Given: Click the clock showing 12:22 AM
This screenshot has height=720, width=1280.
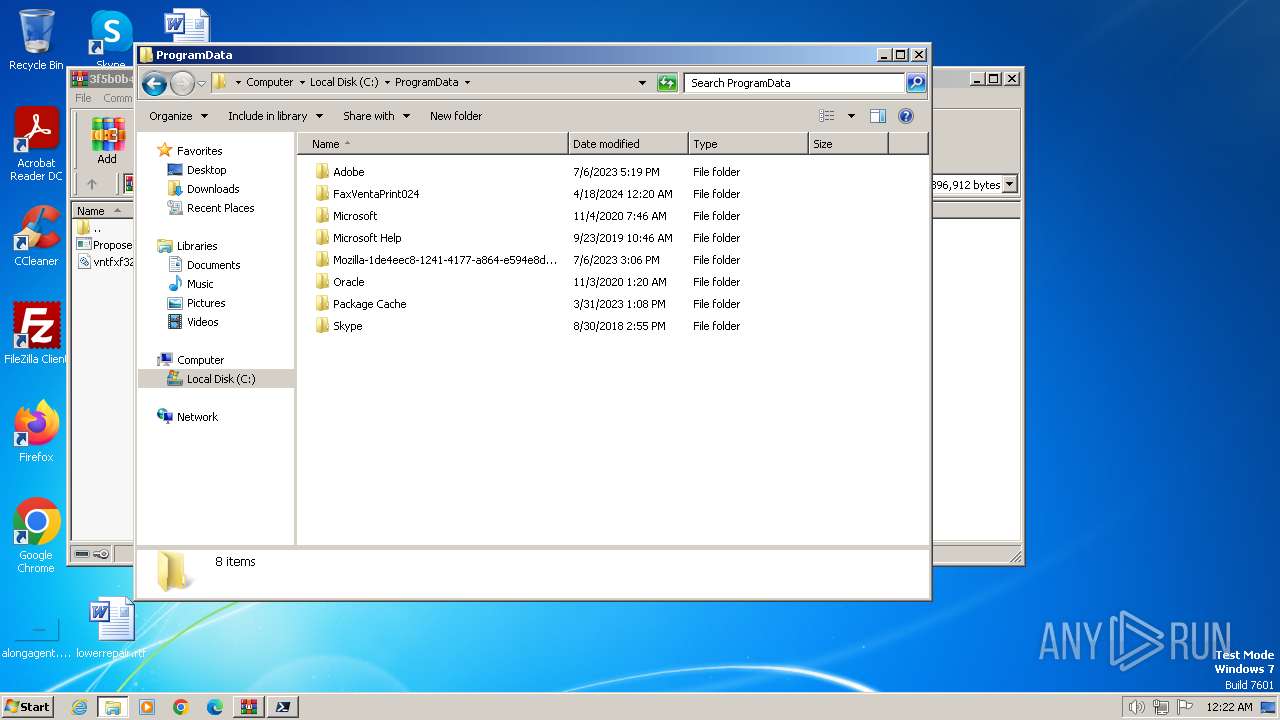Looking at the screenshot, I should [x=1229, y=707].
